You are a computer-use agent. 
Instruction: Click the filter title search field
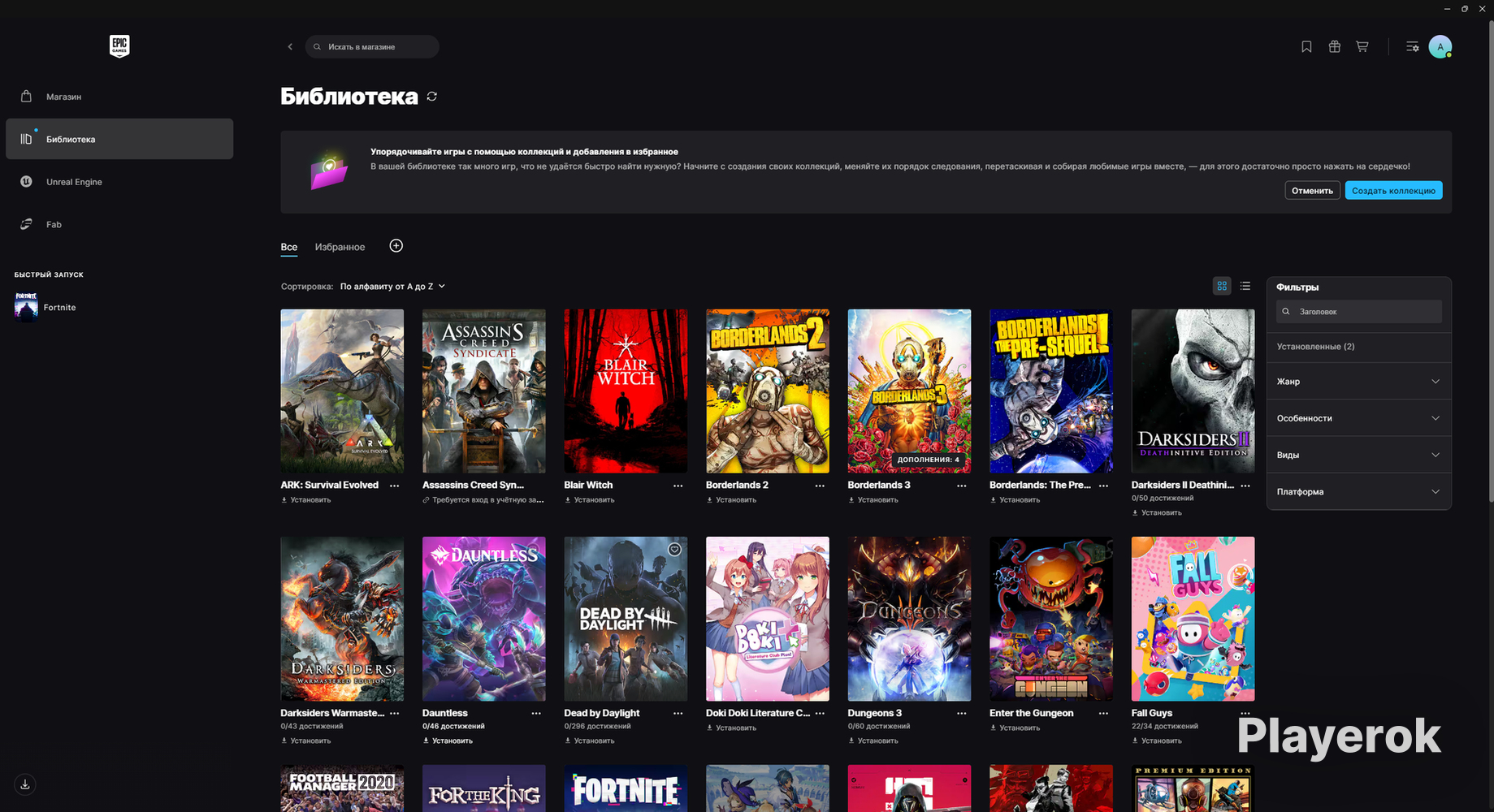1358,312
